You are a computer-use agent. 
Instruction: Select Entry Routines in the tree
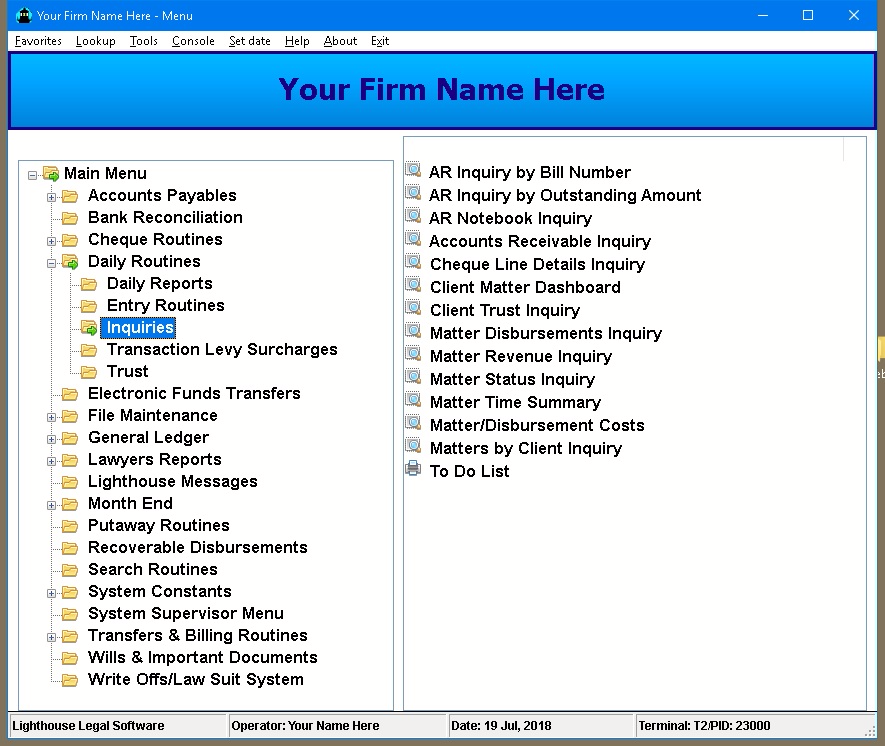(x=165, y=306)
